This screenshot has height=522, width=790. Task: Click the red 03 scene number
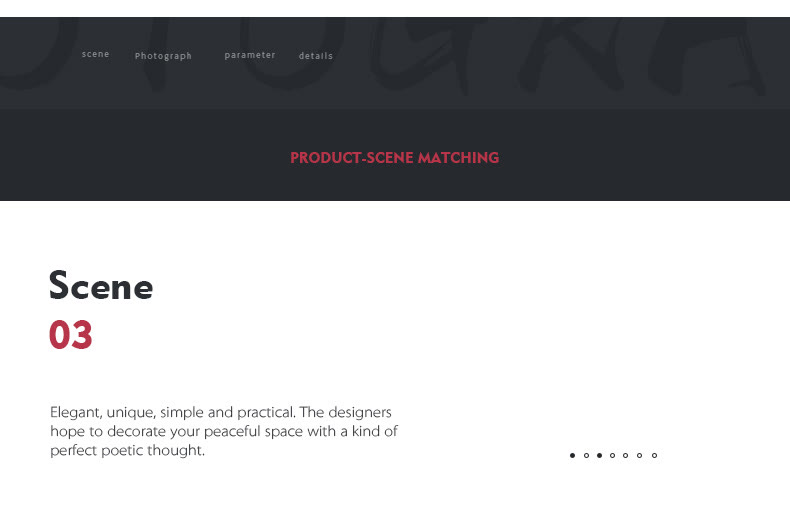click(71, 335)
